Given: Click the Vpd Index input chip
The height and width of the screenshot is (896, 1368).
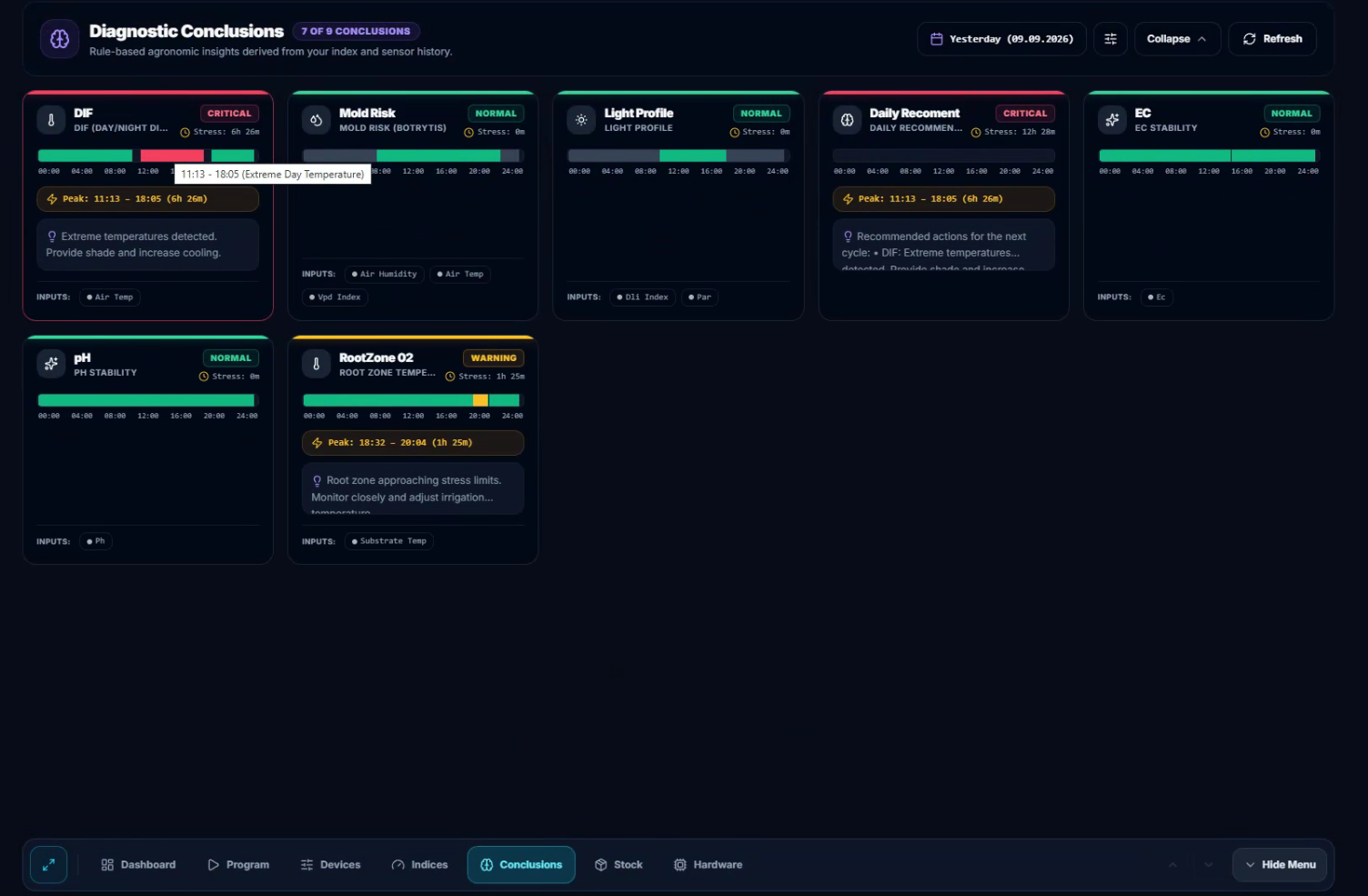Looking at the screenshot, I should pos(335,297).
